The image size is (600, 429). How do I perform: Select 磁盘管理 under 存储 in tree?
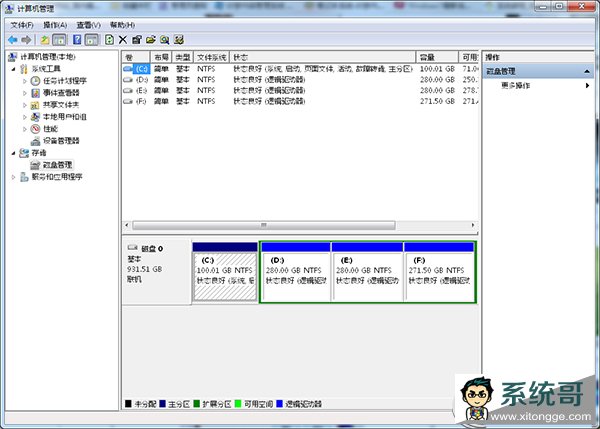click(57, 165)
